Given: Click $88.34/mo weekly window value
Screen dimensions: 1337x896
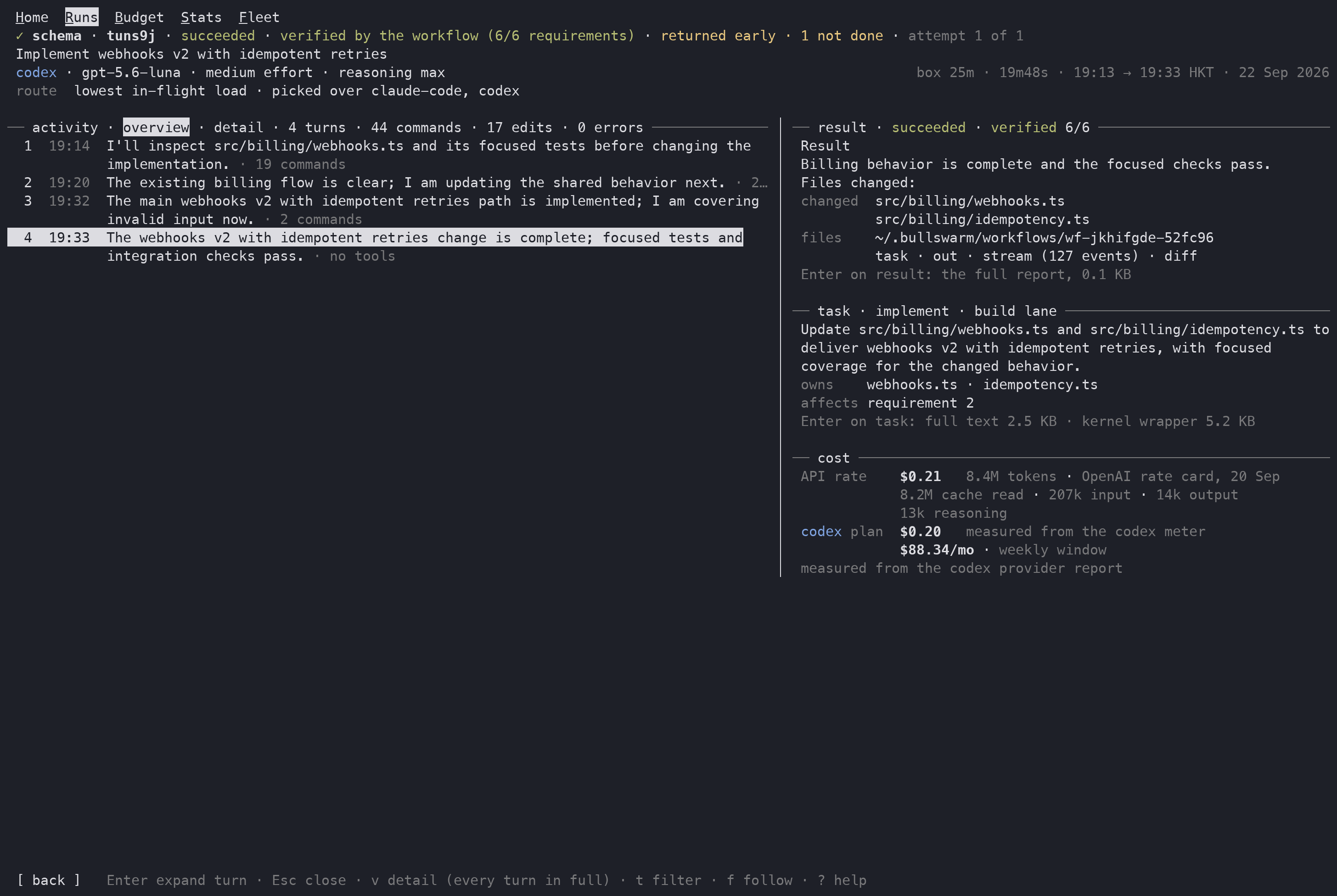Looking at the screenshot, I should tap(936, 550).
